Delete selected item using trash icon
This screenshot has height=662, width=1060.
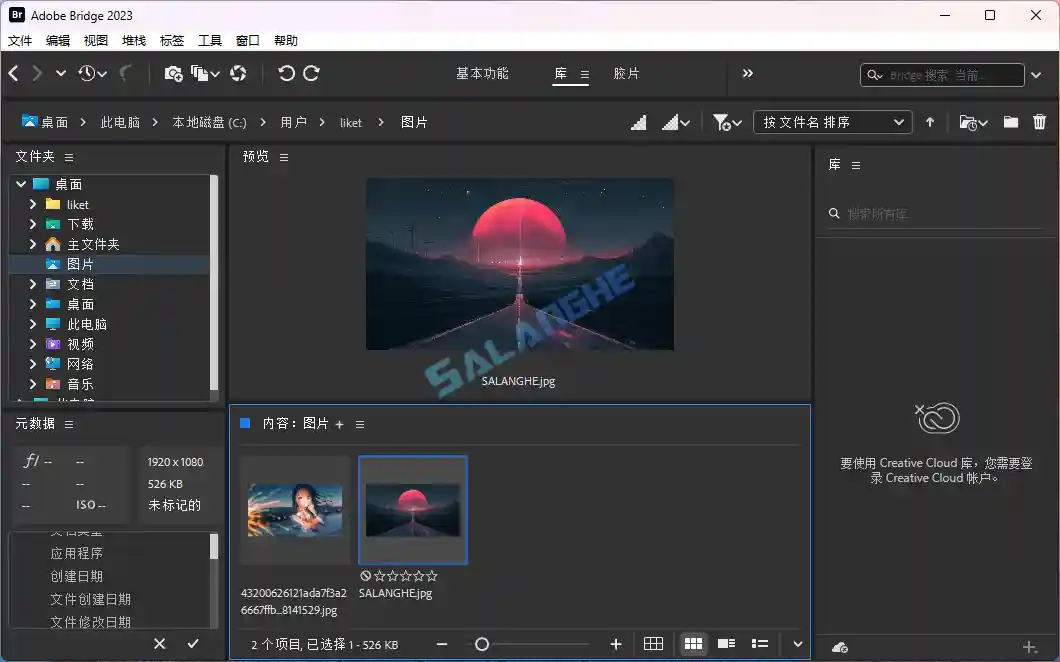(1040, 121)
